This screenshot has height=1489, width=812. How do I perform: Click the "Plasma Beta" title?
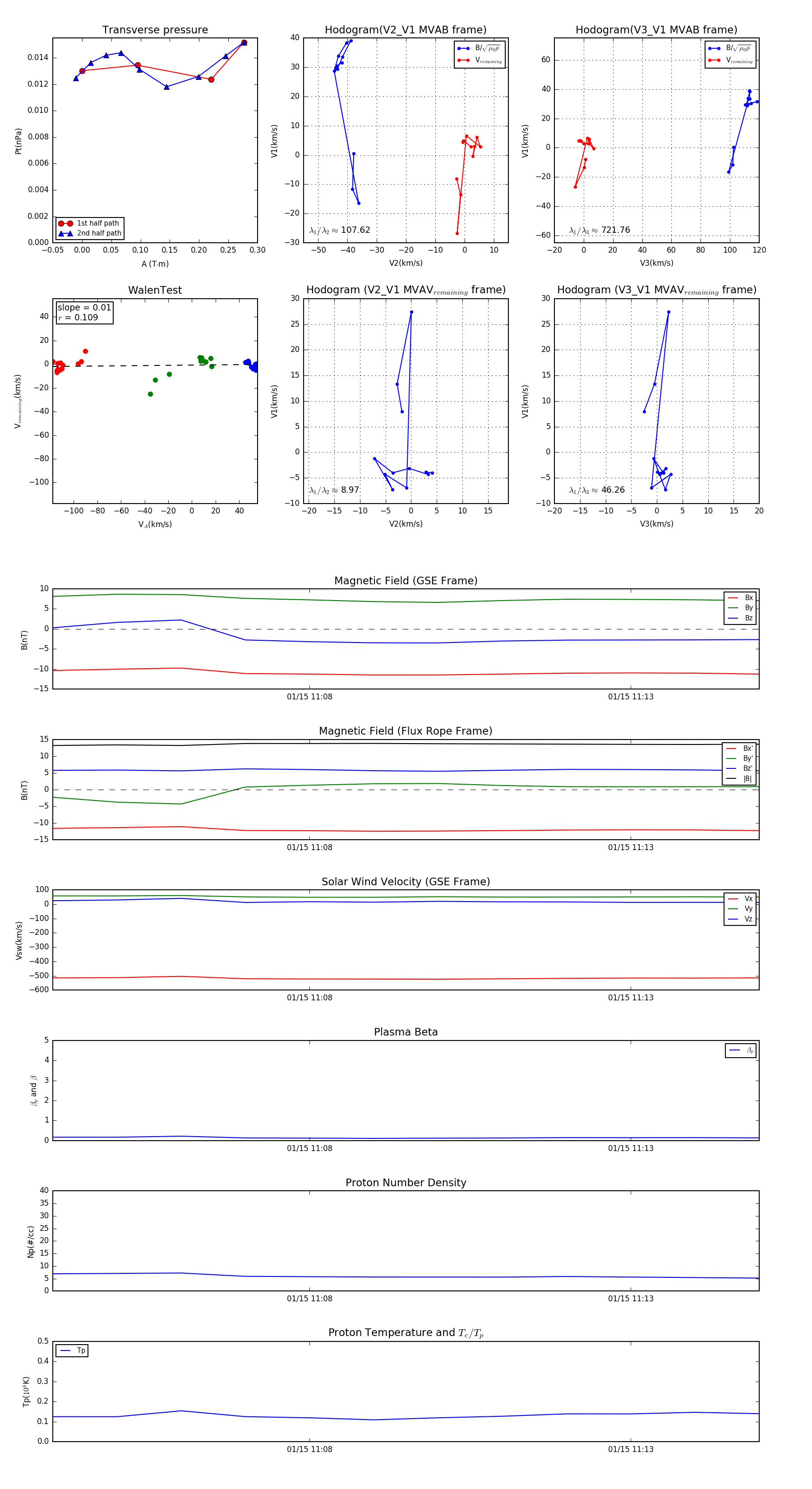point(406,1032)
